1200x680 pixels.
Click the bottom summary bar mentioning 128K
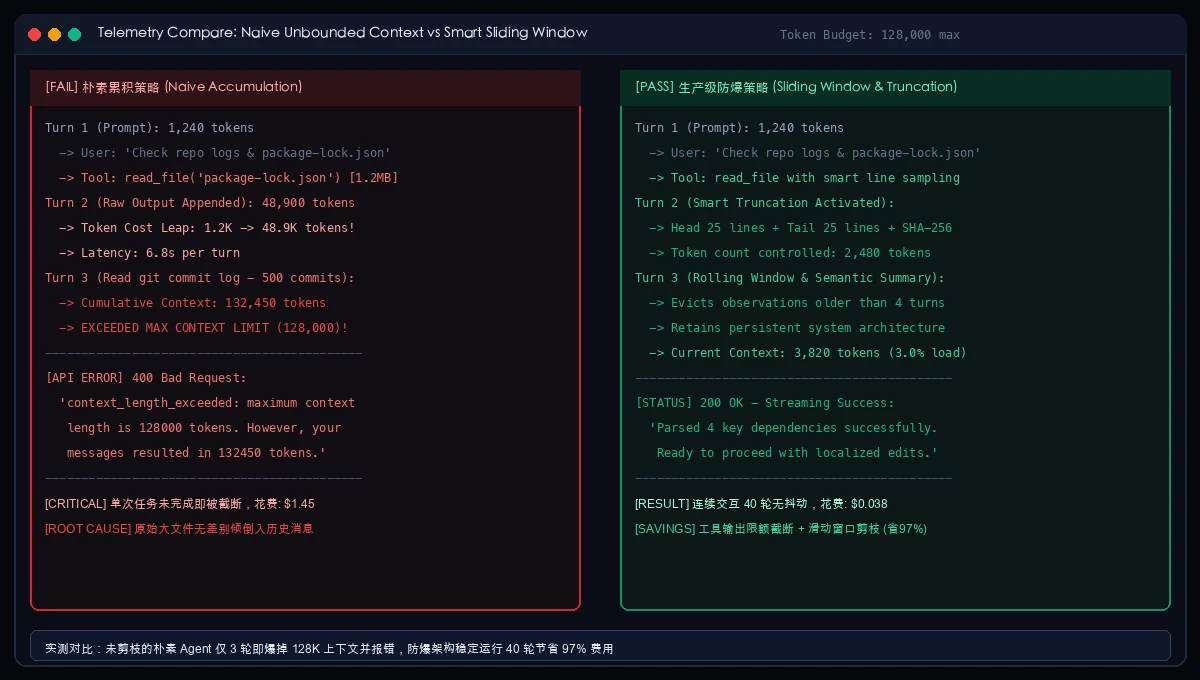point(600,646)
